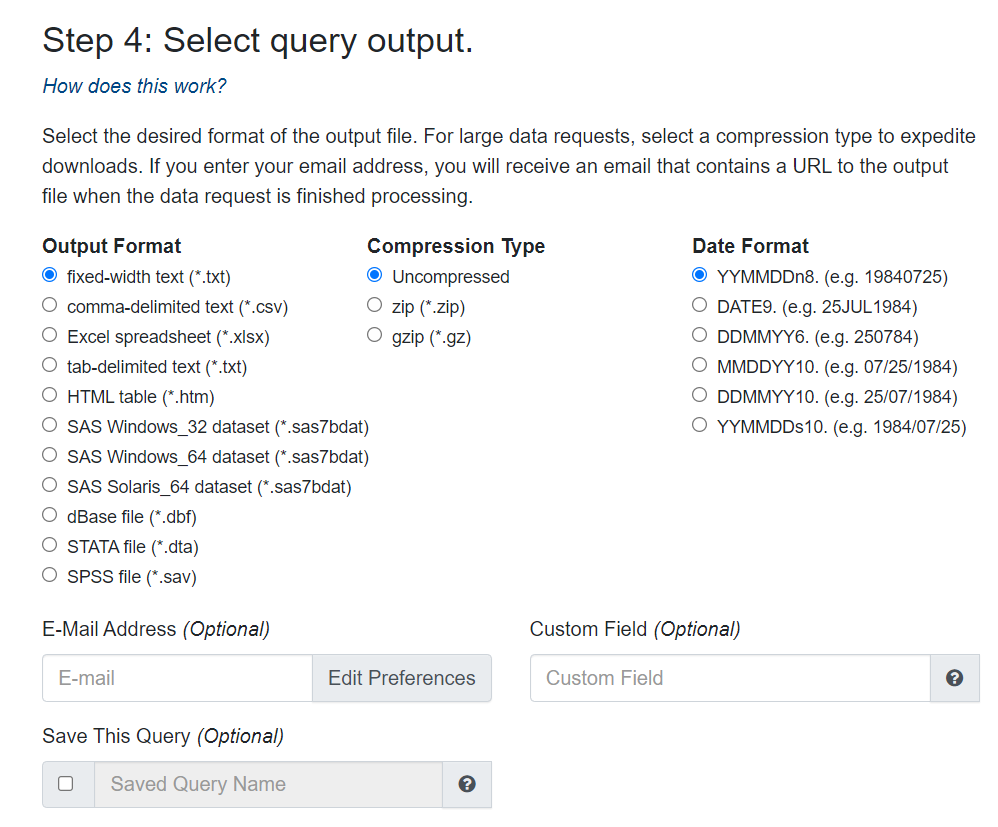This screenshot has width=998, height=827.
Task: Click the Saved Query Name field
Action: (268, 784)
